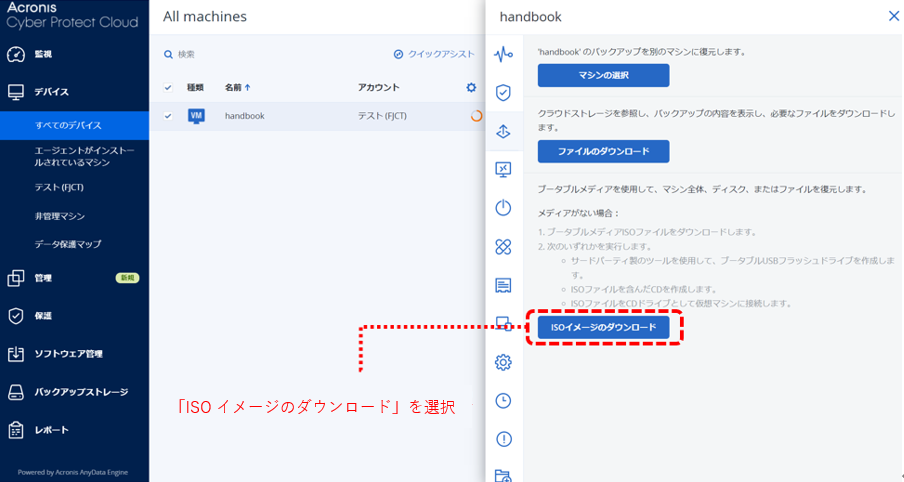Viewport: 904px width, 482px height.
Task: Select the recovery icon in handbook panel
Action: 503,131
